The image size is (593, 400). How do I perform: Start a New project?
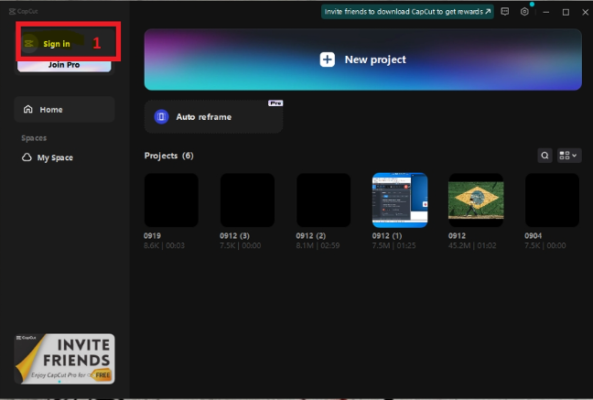tap(363, 60)
